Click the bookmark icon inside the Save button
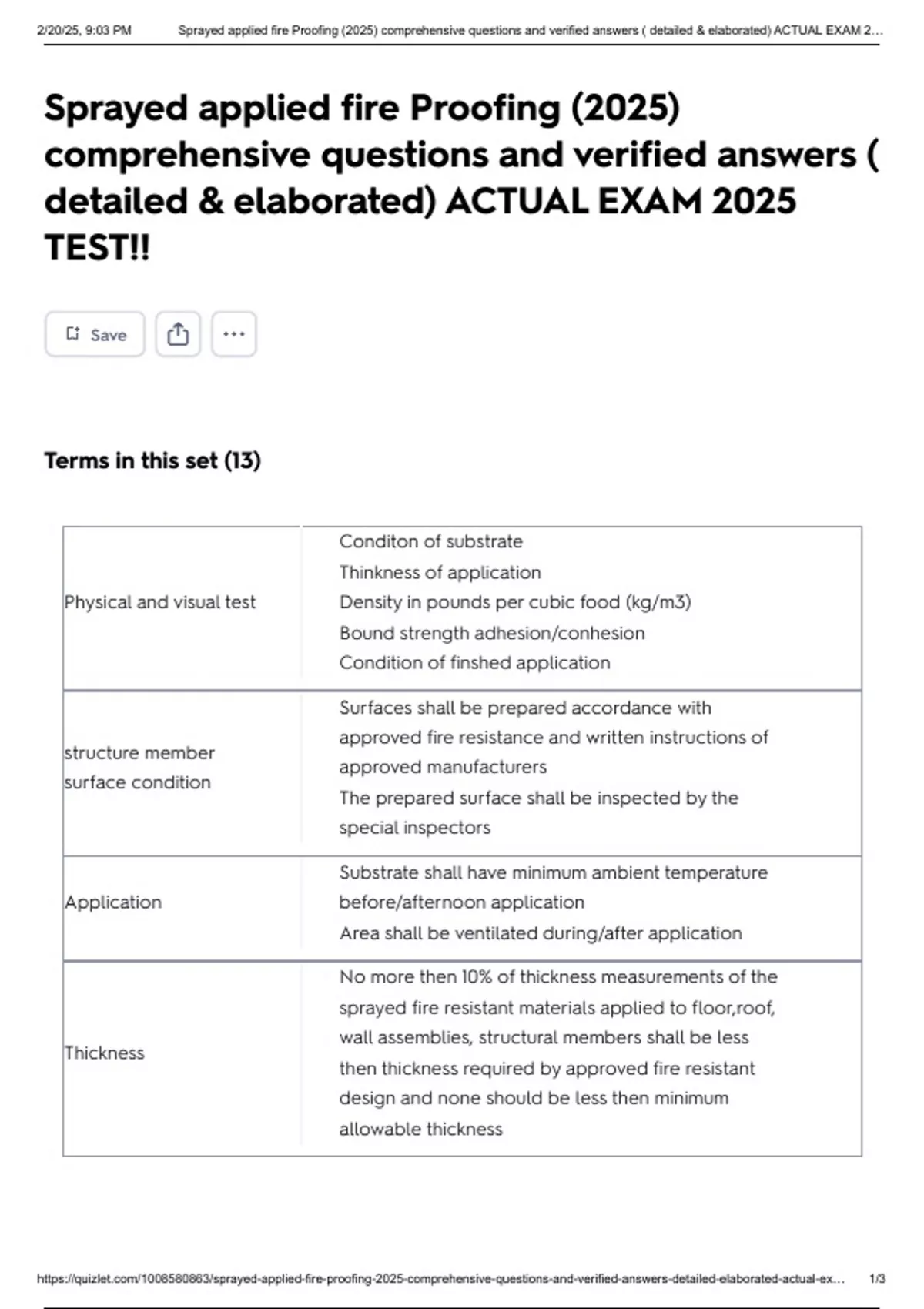 pyautogui.click(x=73, y=333)
